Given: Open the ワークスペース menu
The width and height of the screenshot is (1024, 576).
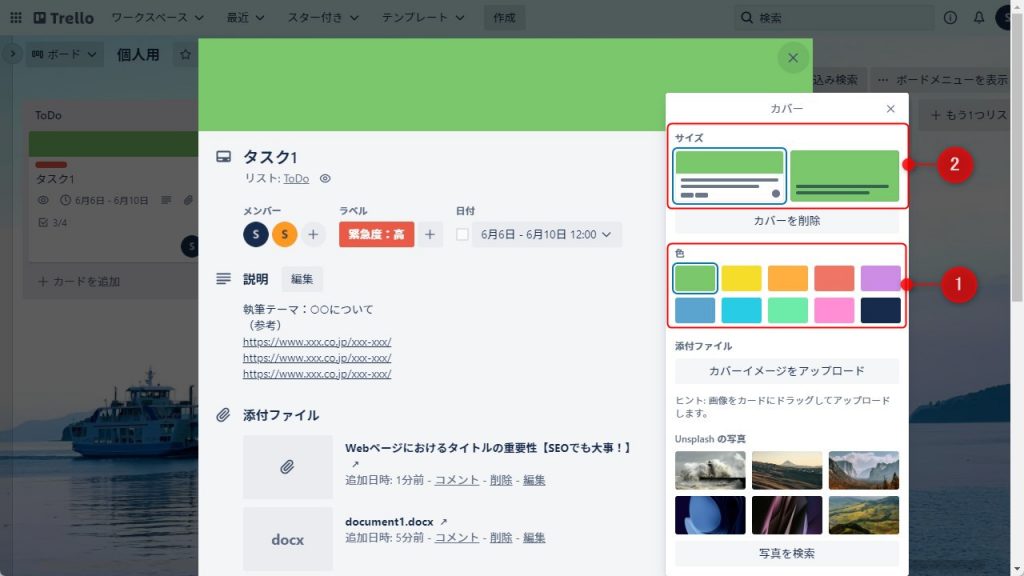Looking at the screenshot, I should (x=157, y=18).
